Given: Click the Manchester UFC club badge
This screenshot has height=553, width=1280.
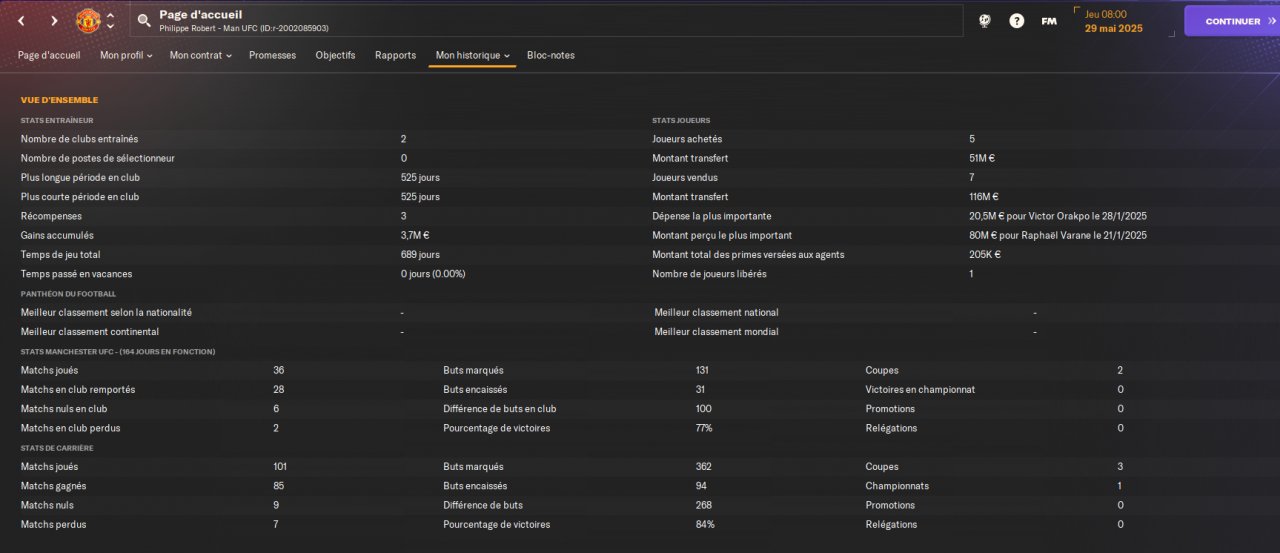Looking at the screenshot, I should [x=88, y=20].
